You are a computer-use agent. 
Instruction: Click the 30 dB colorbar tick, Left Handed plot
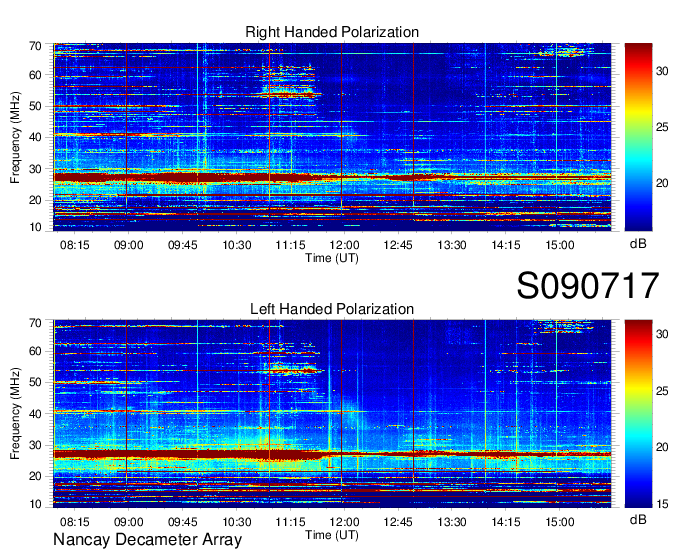[x=662, y=334]
